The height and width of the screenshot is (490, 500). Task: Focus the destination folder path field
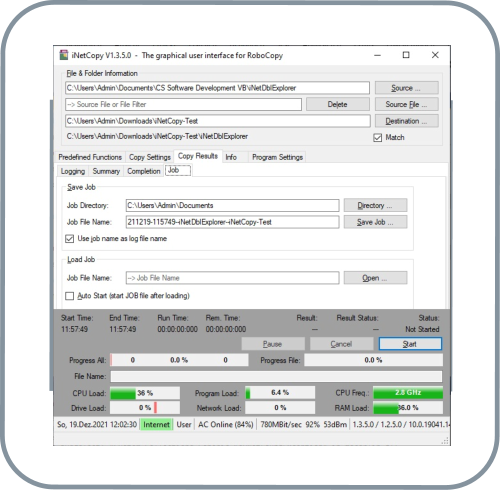click(218, 121)
